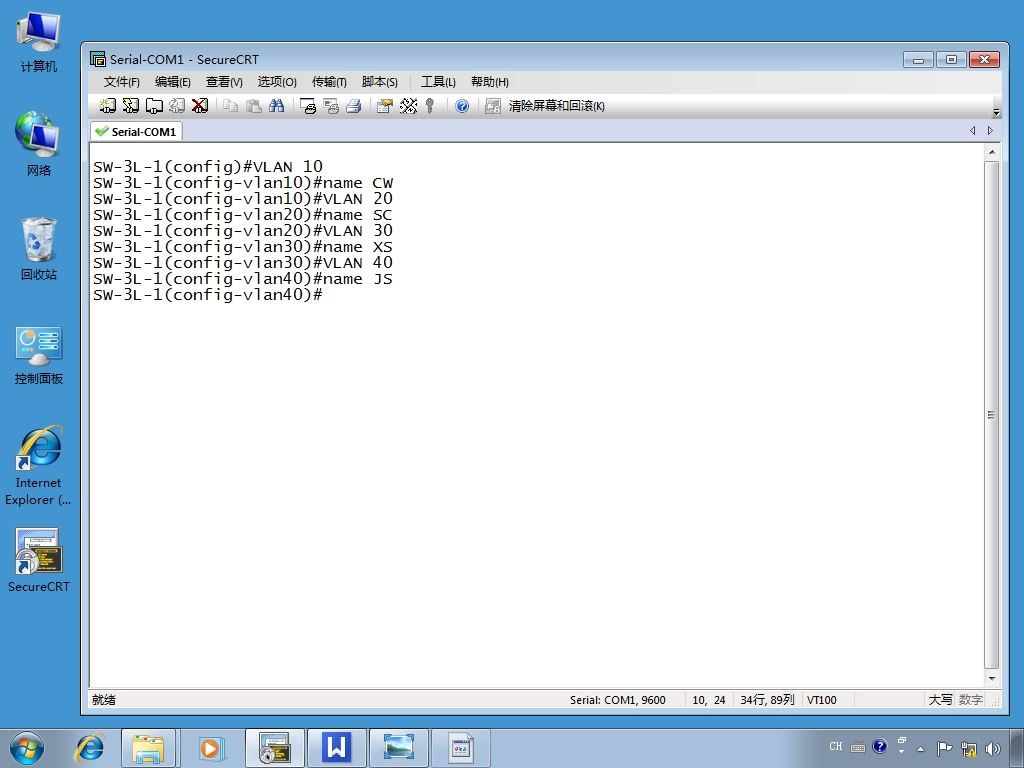Open the 工具(L) menu
The width and height of the screenshot is (1024, 768).
click(x=438, y=82)
